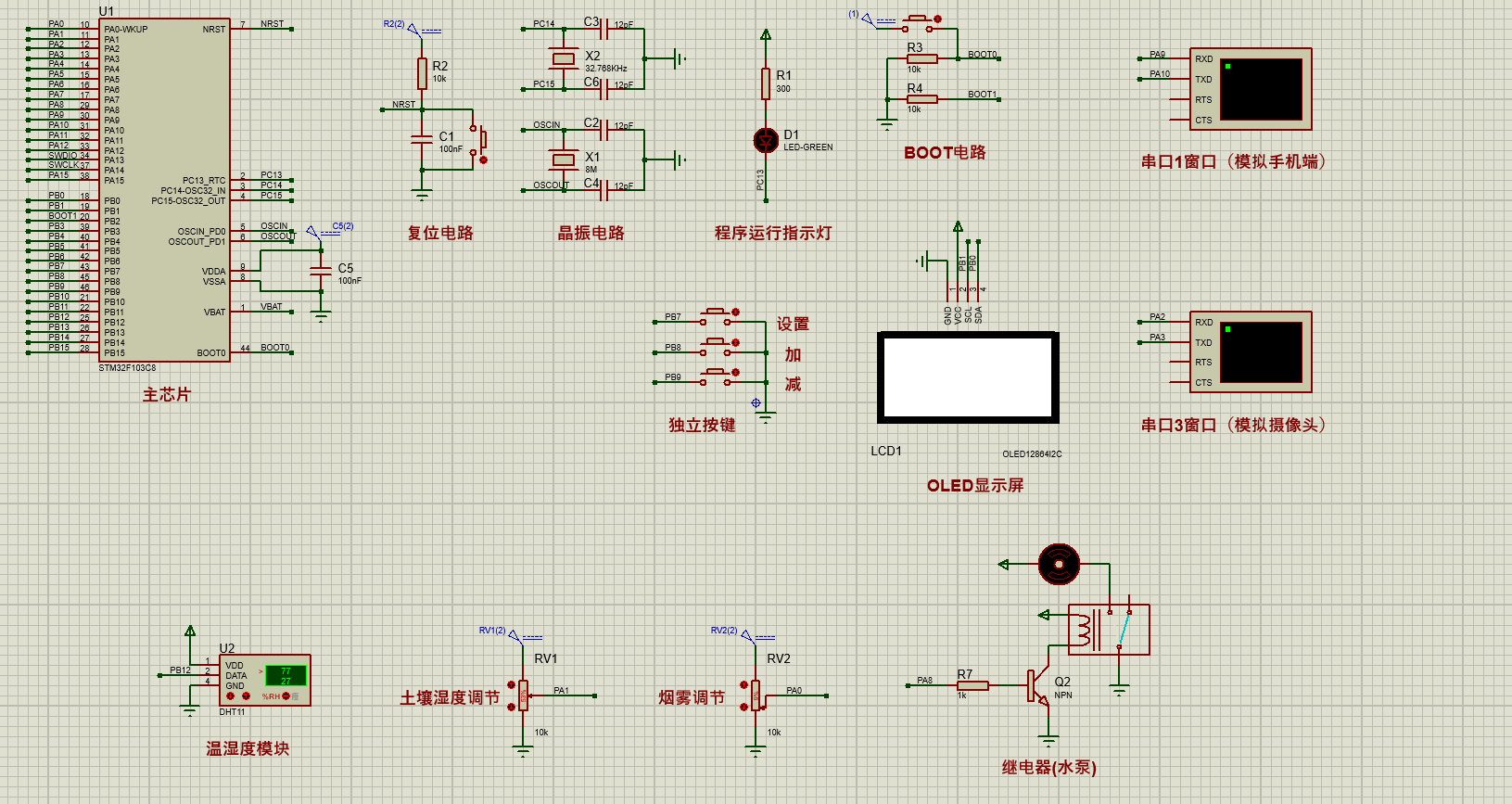Viewport: 1512px width, 804px height.
Task: Decrease RV1 soil humidity with lower red dot
Action: 511,707
